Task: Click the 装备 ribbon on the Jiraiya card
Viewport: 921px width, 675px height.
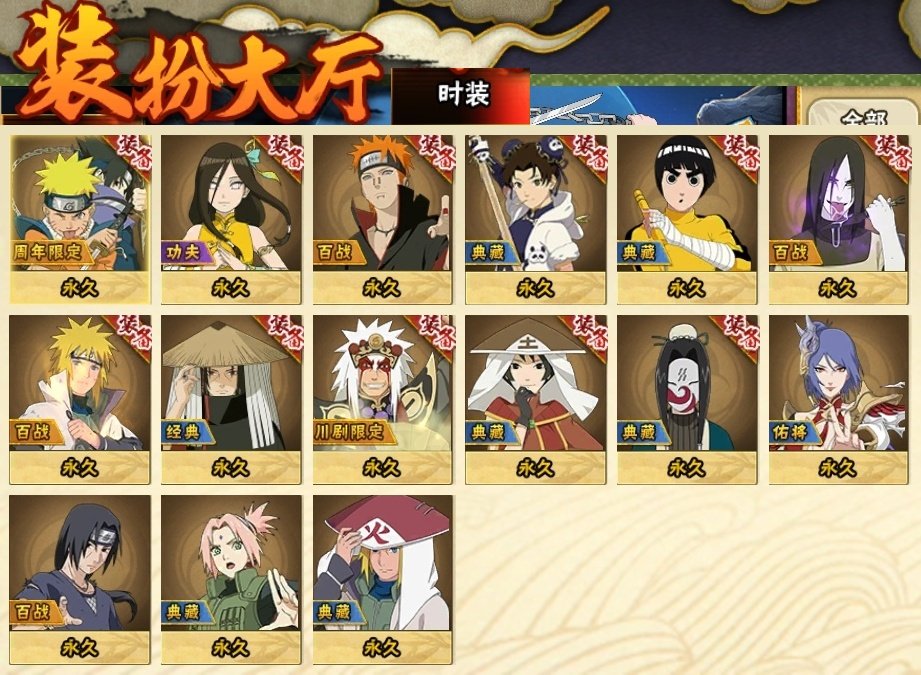Action: (x=436, y=334)
